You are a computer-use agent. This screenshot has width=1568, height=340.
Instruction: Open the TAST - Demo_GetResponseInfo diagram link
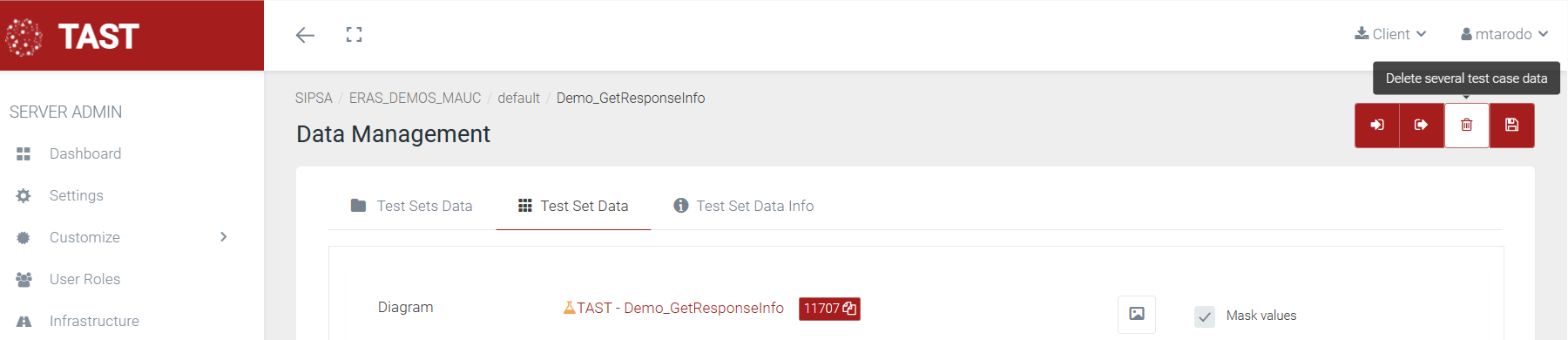click(x=673, y=308)
